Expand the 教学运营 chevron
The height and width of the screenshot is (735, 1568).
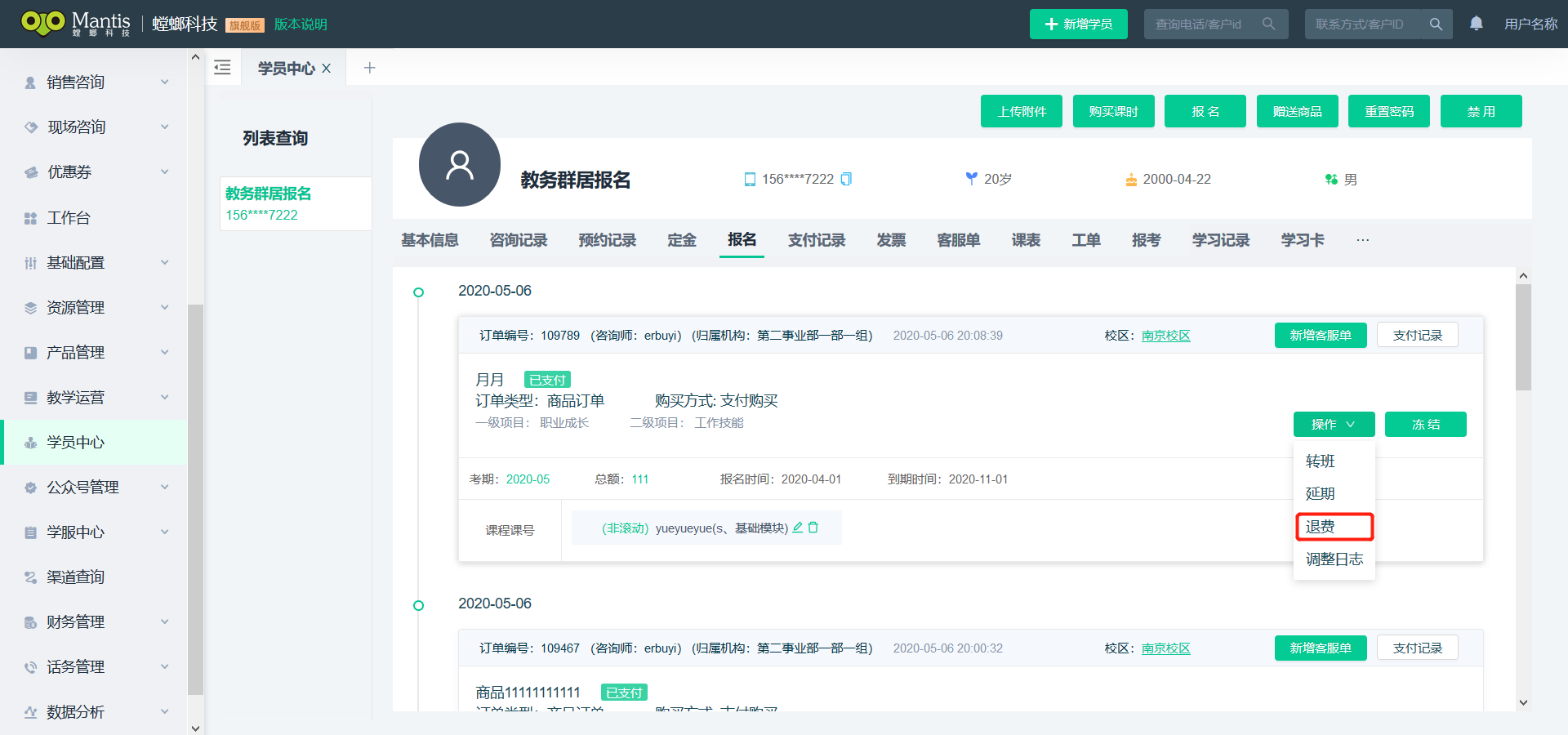[164, 397]
